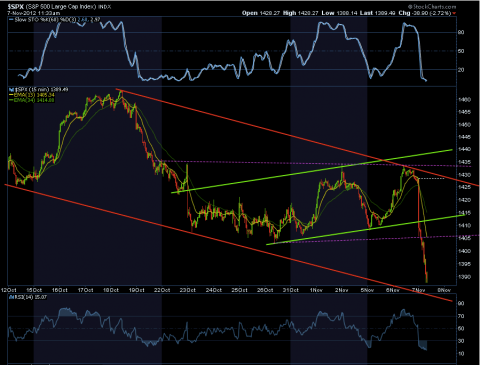Viewport: 480px width, 365px height.
Task: Click the $SPX ticker symbol title
Action: point(16,6)
